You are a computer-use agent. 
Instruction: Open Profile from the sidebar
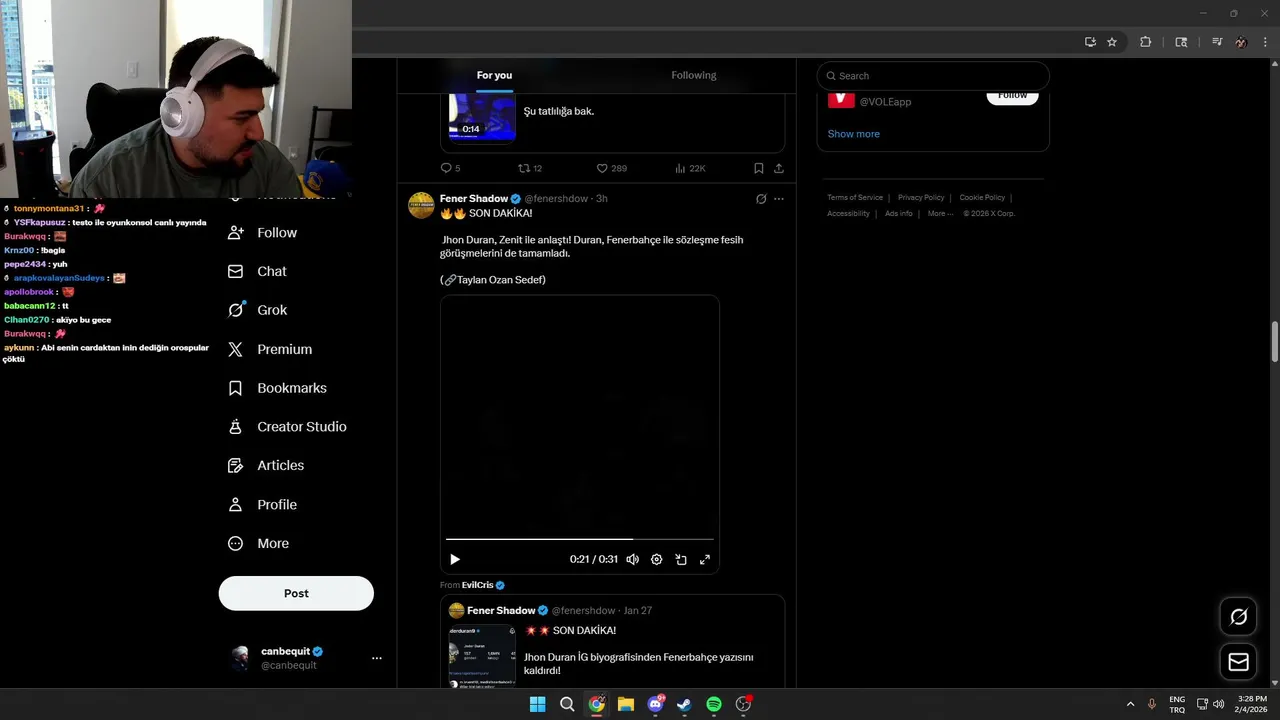point(263,505)
